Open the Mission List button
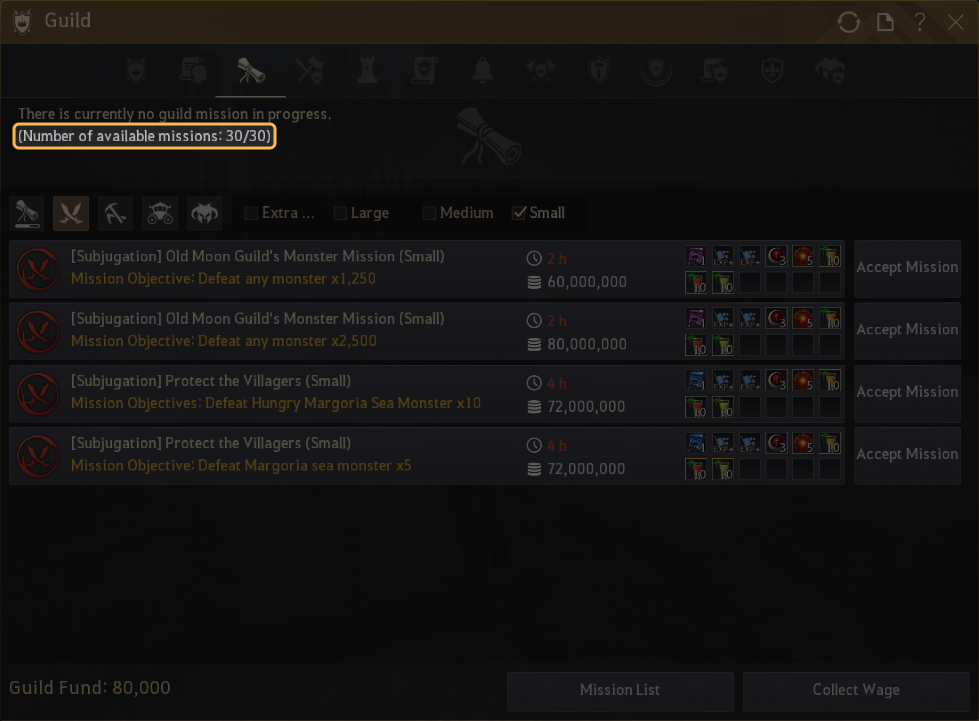 [620, 691]
